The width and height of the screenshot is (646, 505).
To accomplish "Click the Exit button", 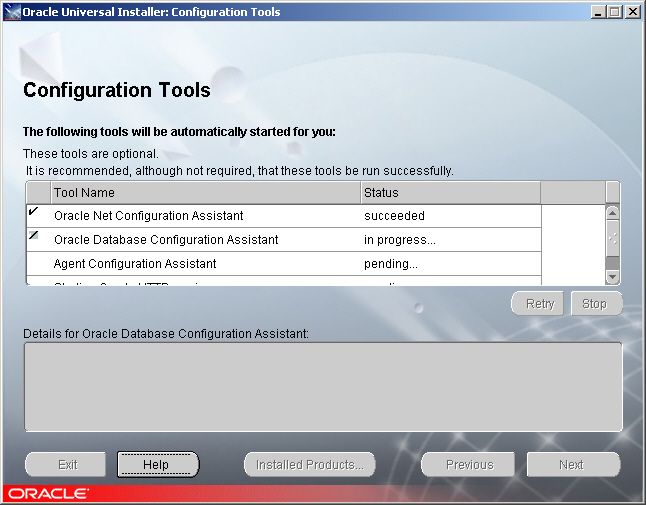I will [x=66, y=465].
